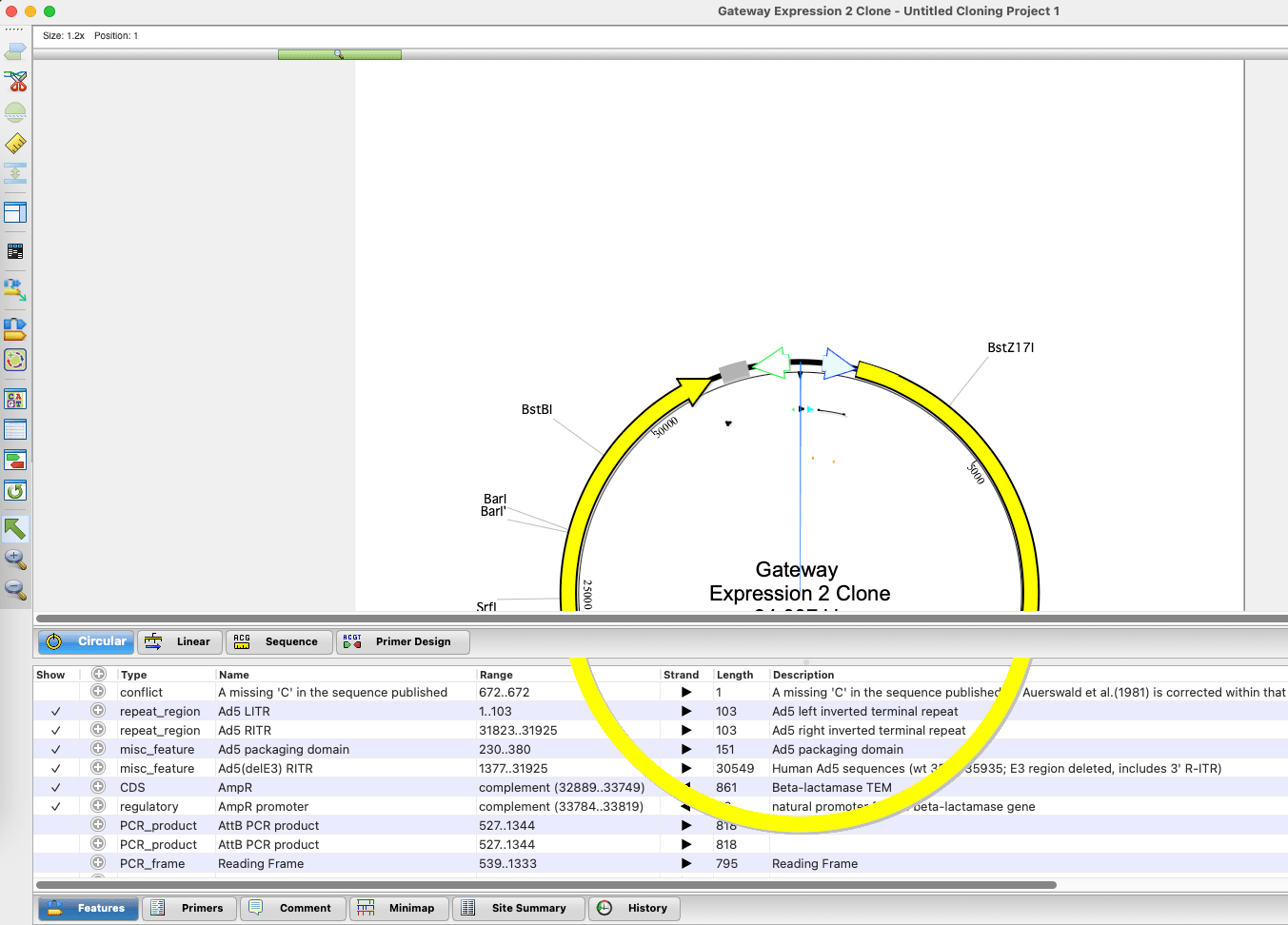Select the BstZ17I enzyme site label

click(1011, 347)
